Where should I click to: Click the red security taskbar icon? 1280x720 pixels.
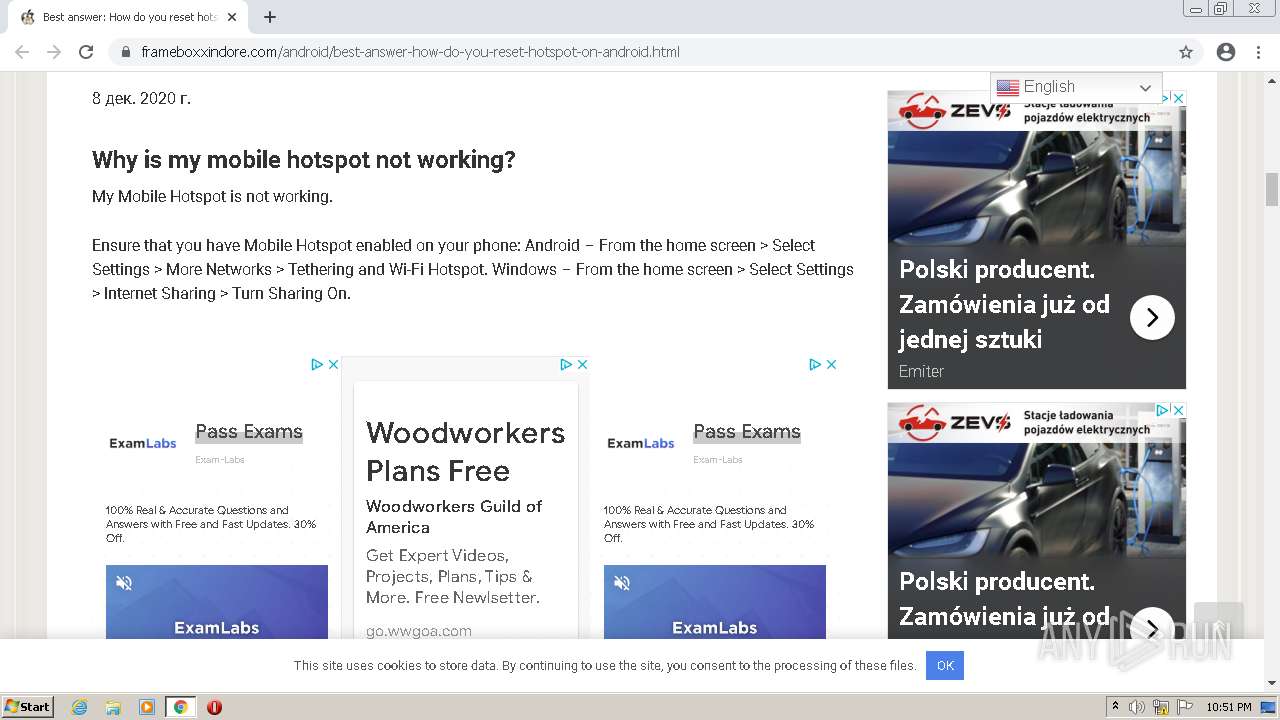(x=214, y=707)
